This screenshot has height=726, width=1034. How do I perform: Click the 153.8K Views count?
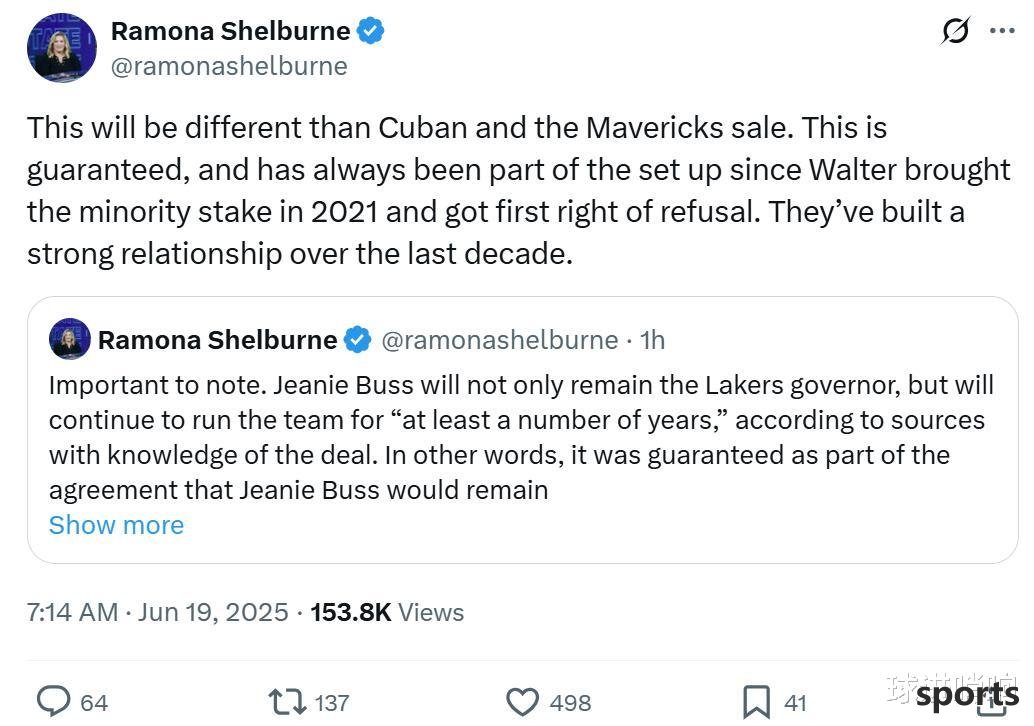[x=387, y=612]
